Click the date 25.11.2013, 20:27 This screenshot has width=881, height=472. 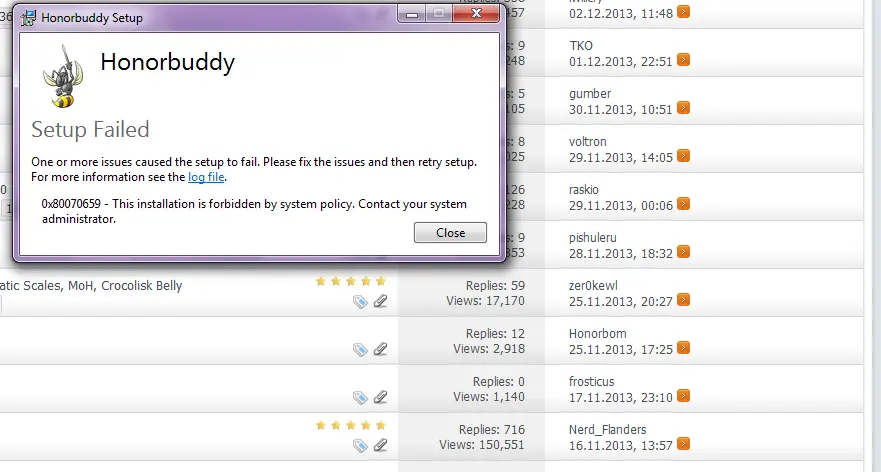620,302
